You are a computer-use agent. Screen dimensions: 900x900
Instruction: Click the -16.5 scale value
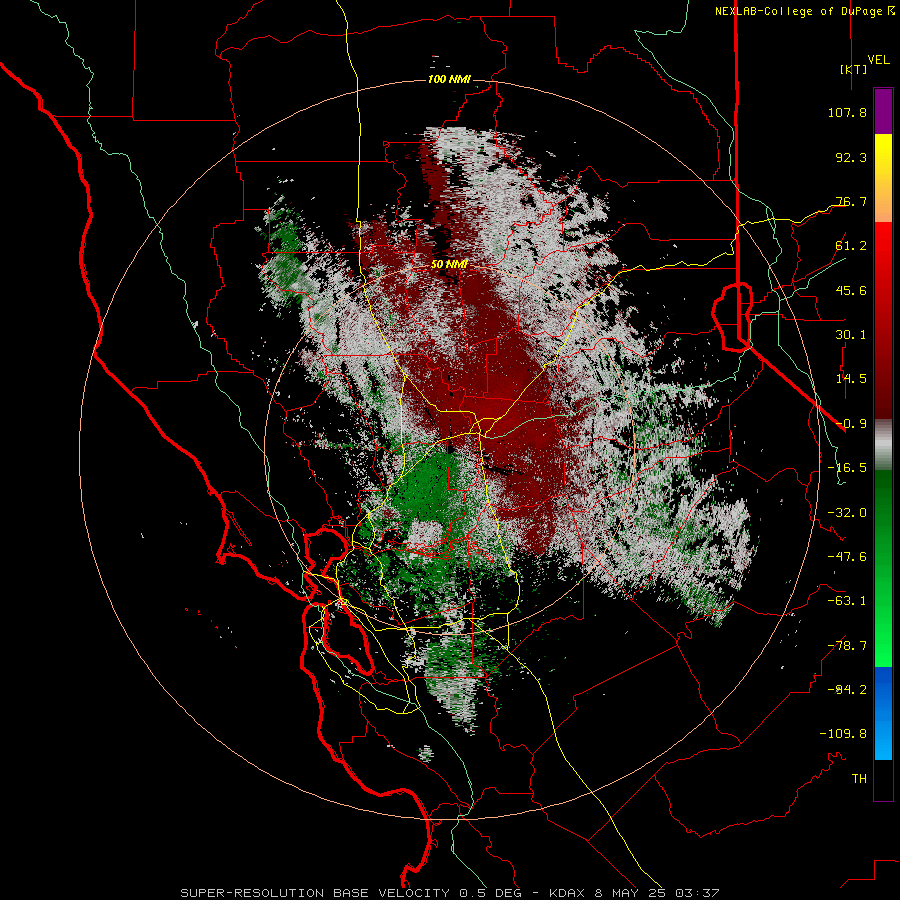(847, 468)
